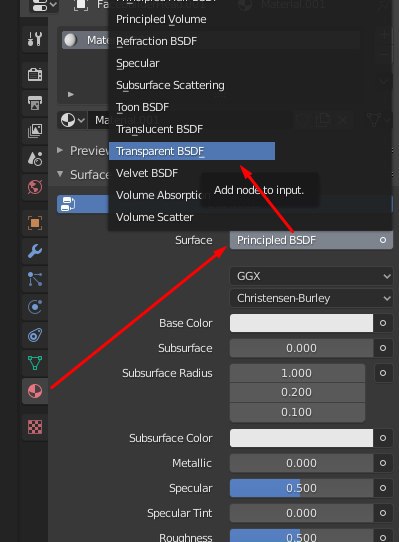Click Specular node link dot
Screen dimensions: 399x542
point(383,488)
